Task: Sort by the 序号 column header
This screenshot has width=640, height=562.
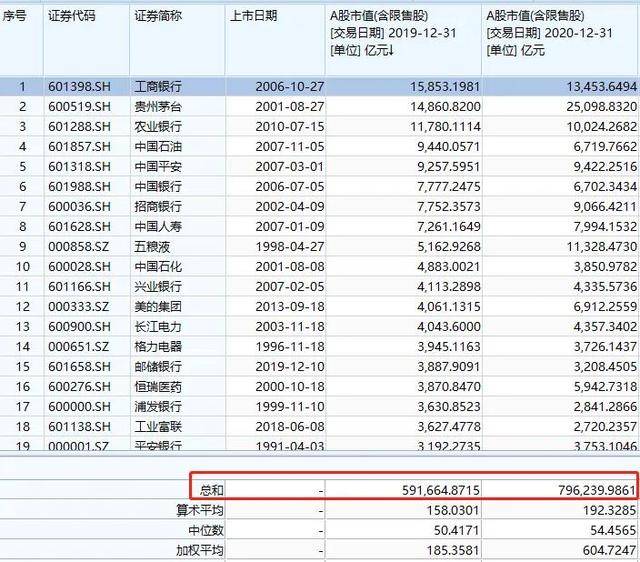Action: click(14, 16)
